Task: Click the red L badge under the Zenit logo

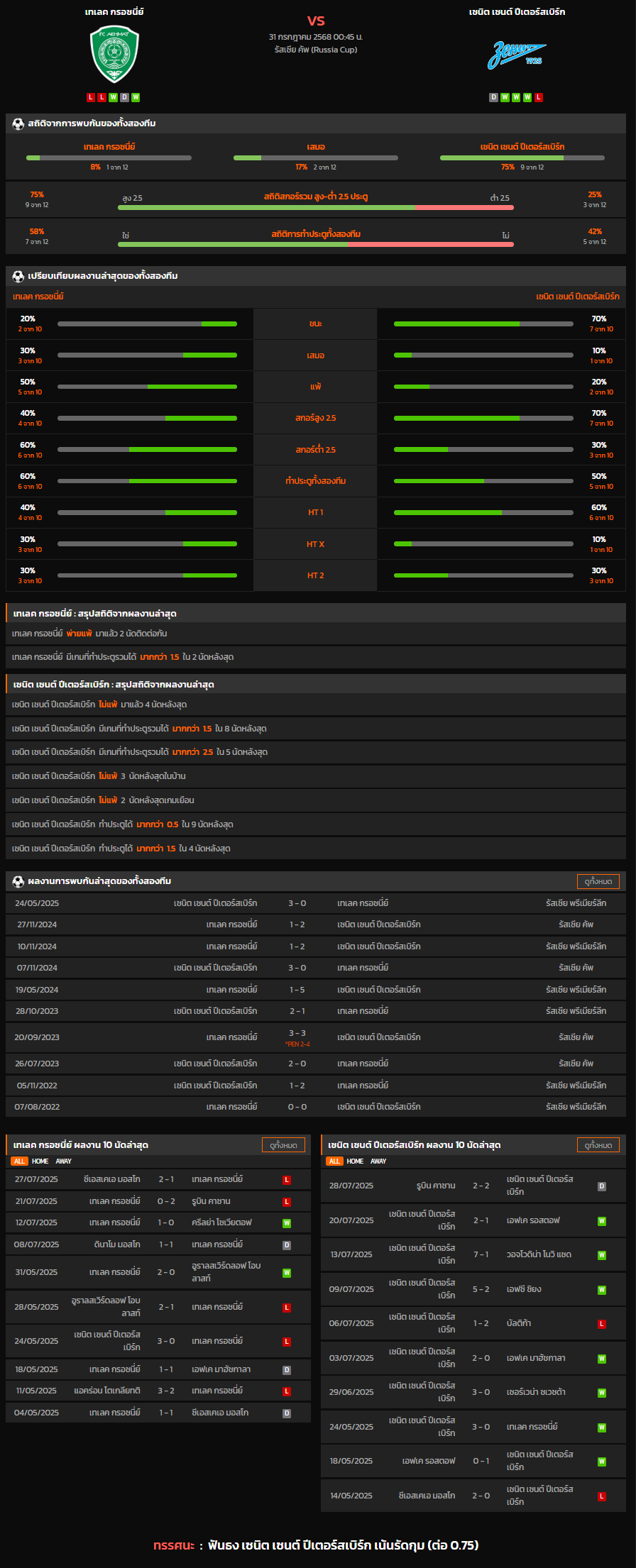Action: pyautogui.click(x=539, y=97)
